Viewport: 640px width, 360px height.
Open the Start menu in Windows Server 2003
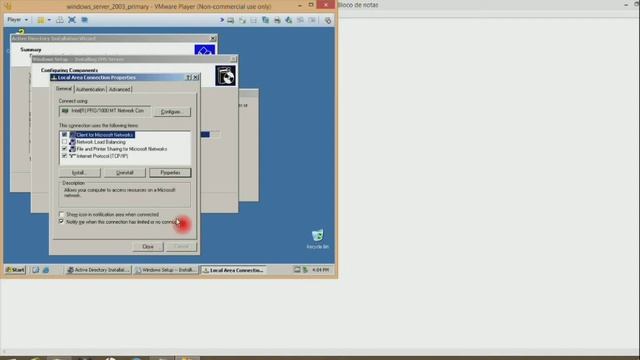click(16, 270)
